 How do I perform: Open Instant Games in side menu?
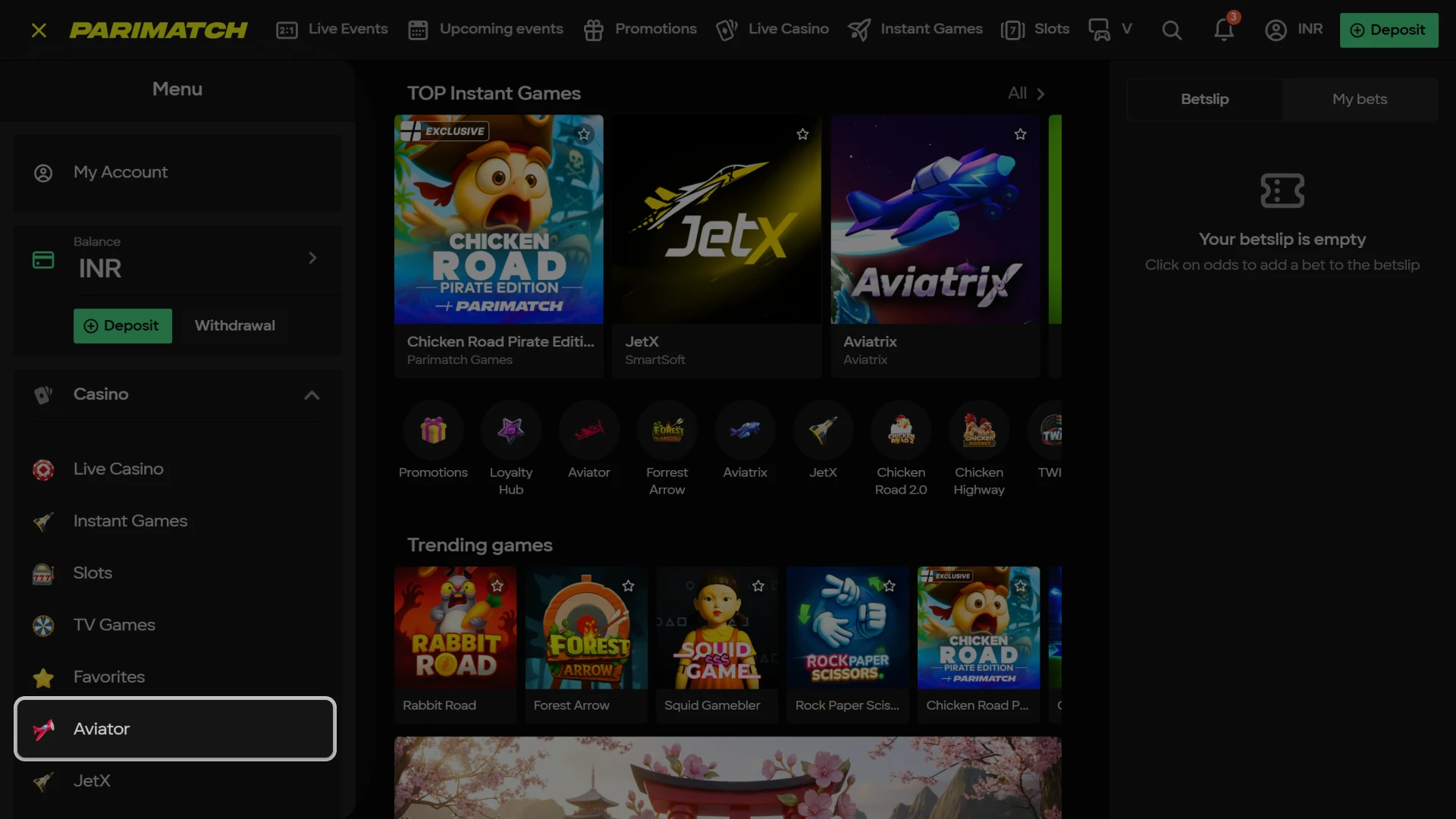(177, 522)
